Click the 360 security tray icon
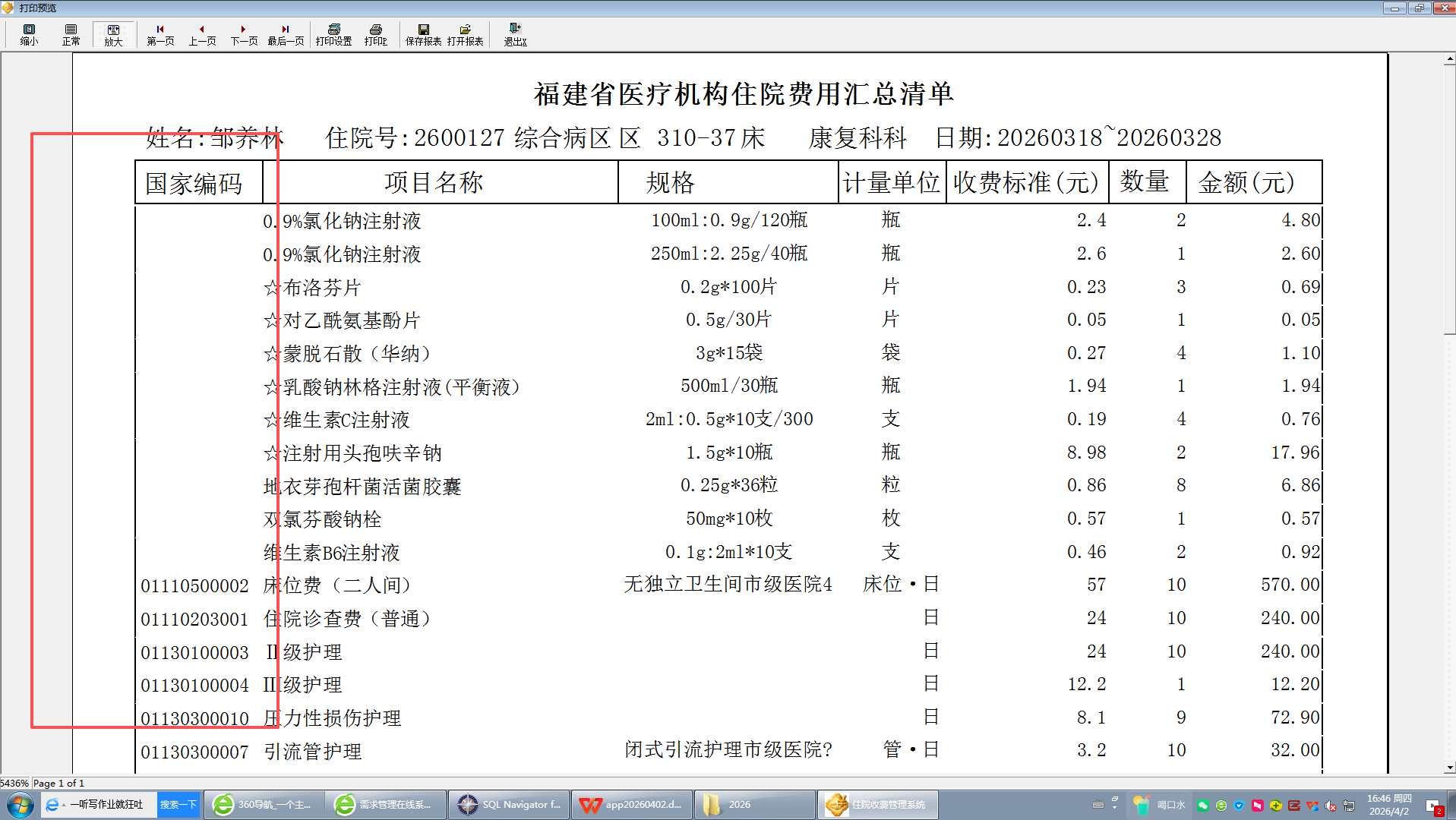Image resolution: width=1456 pixels, height=820 pixels. (1276, 806)
